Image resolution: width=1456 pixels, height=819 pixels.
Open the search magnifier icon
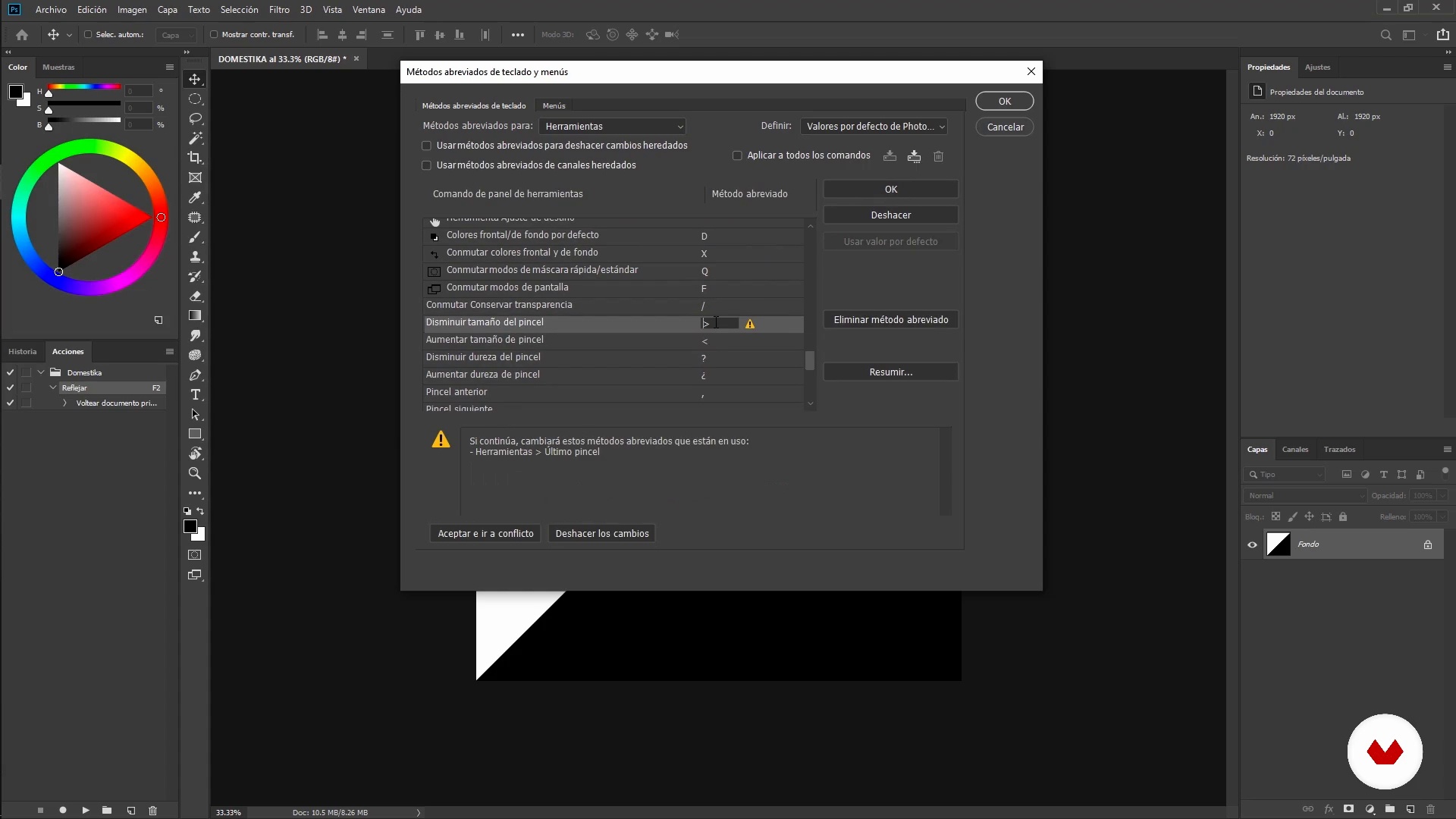coord(1385,35)
